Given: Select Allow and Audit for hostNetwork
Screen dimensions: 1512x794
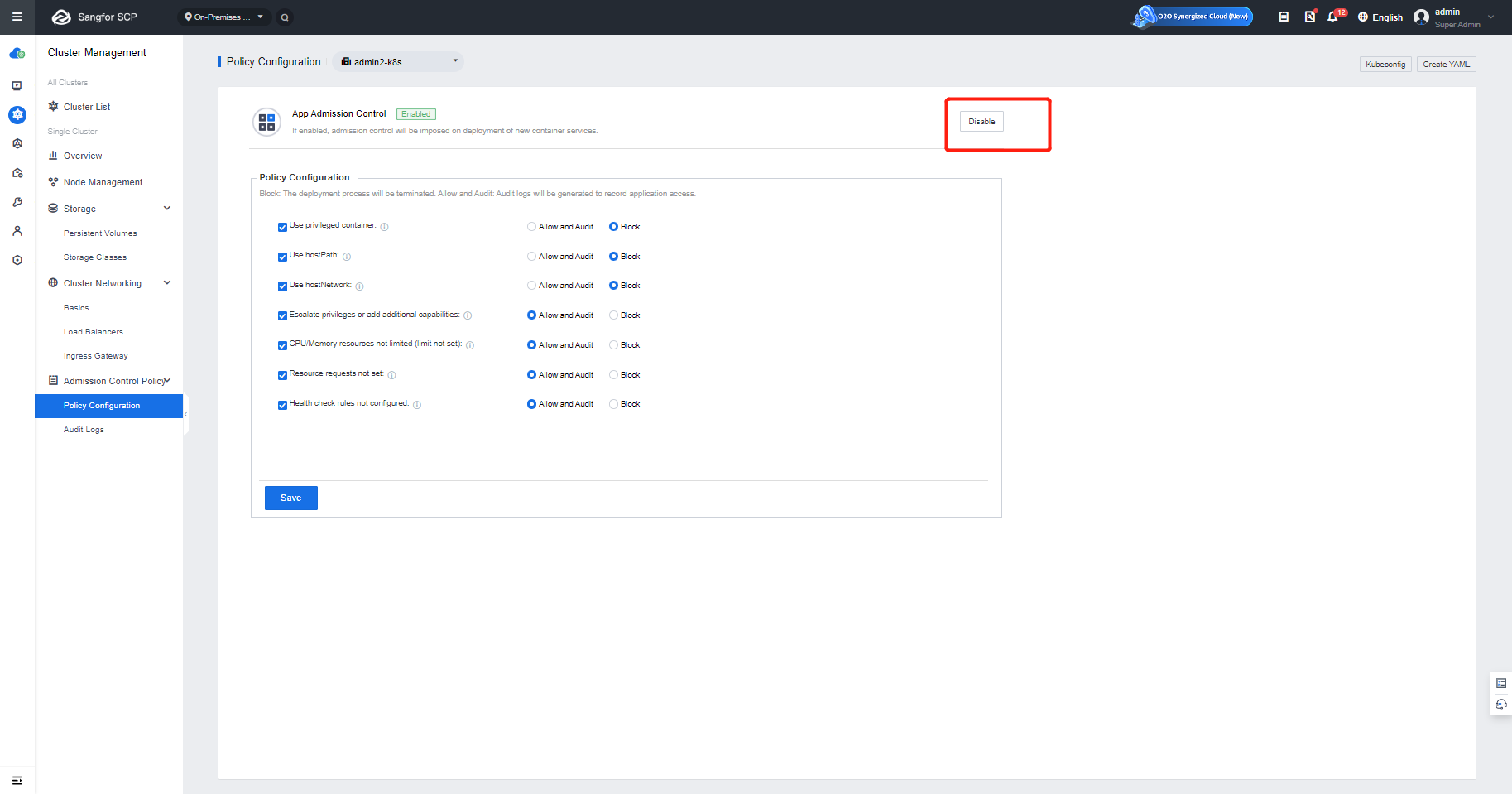Looking at the screenshot, I should click(531, 286).
